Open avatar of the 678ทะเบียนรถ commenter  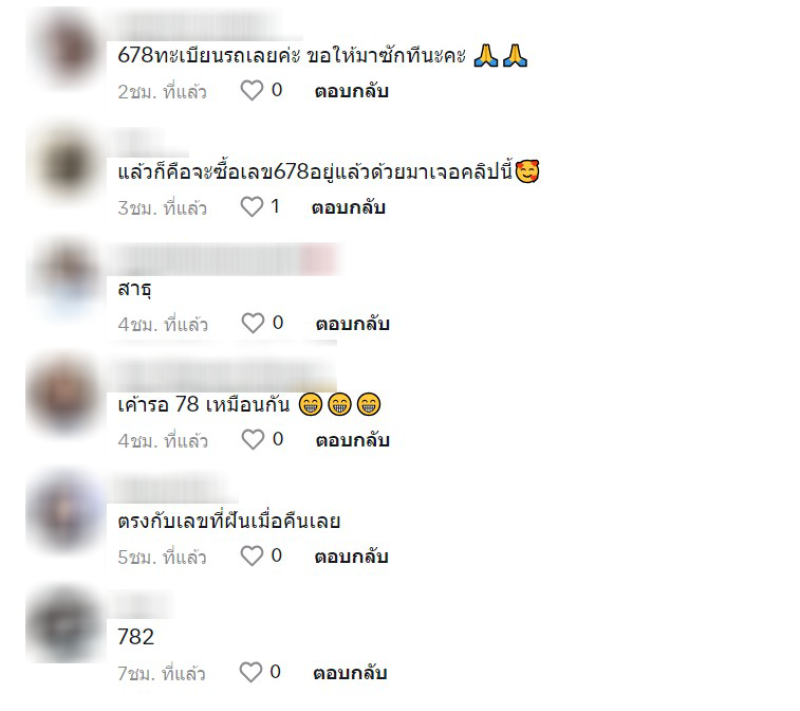click(65, 50)
